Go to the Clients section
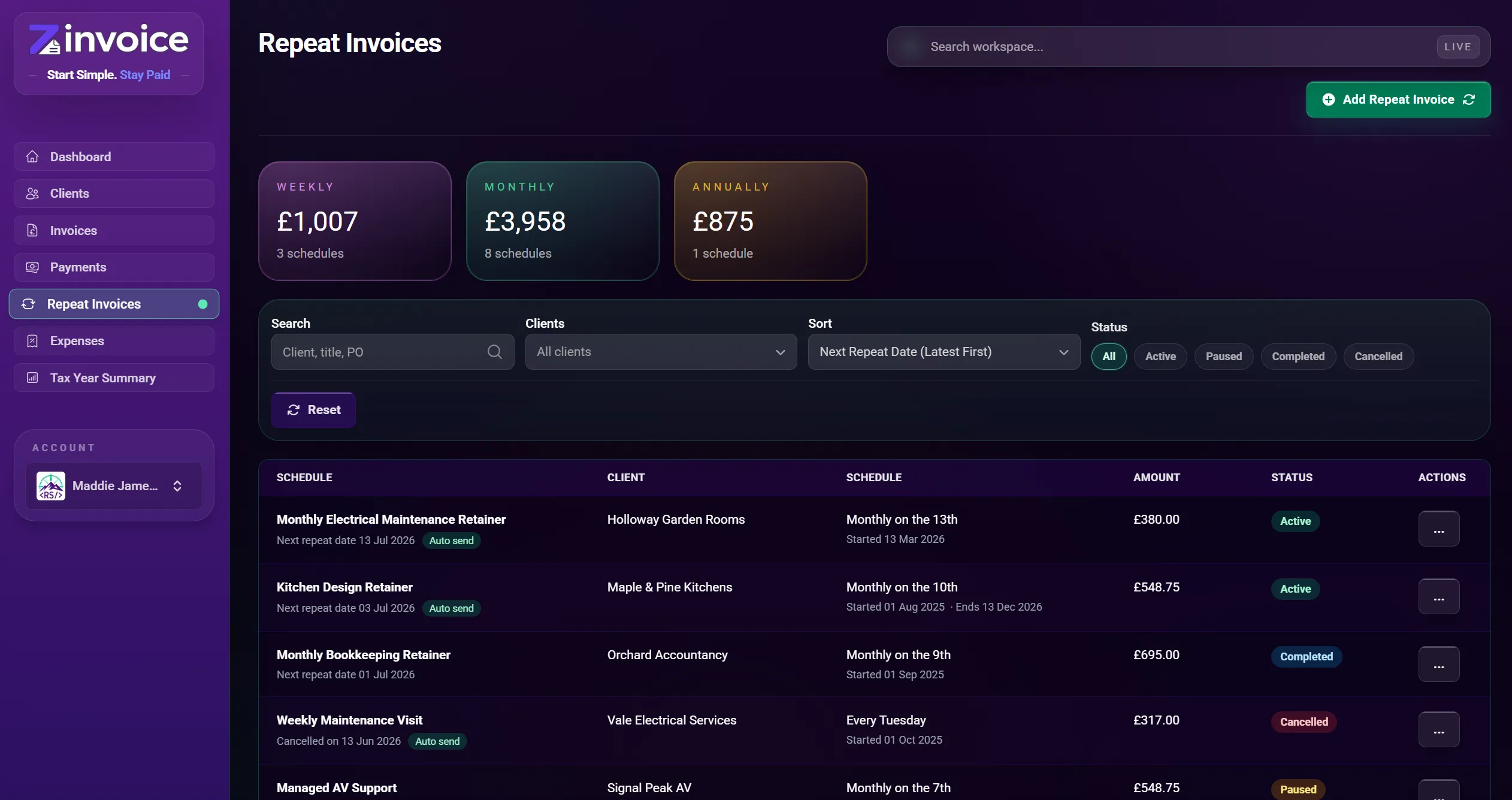This screenshot has height=800, width=1512. click(x=114, y=194)
